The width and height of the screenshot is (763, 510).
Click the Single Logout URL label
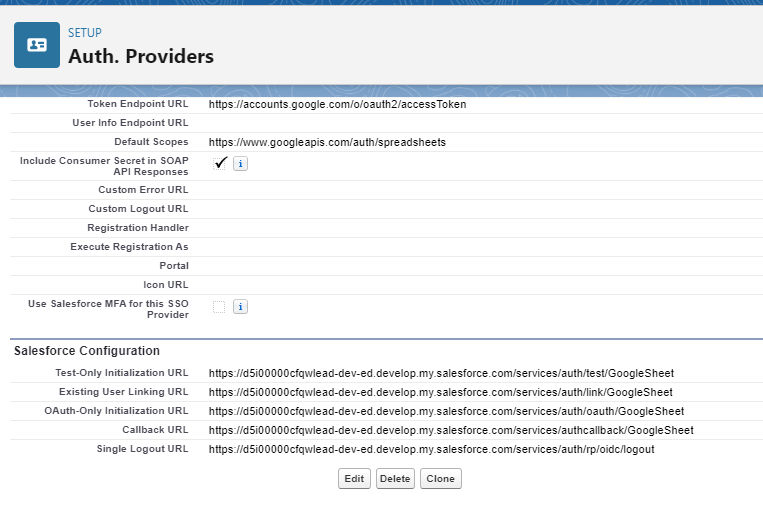point(142,449)
